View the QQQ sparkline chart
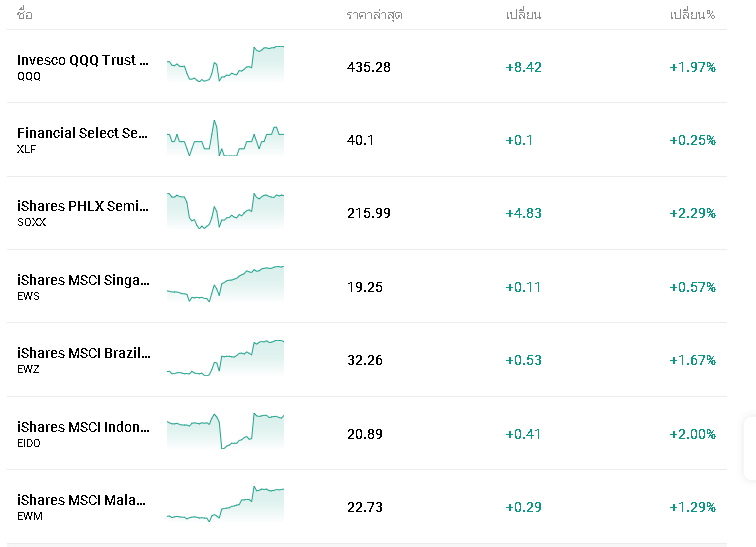 [x=225, y=64]
